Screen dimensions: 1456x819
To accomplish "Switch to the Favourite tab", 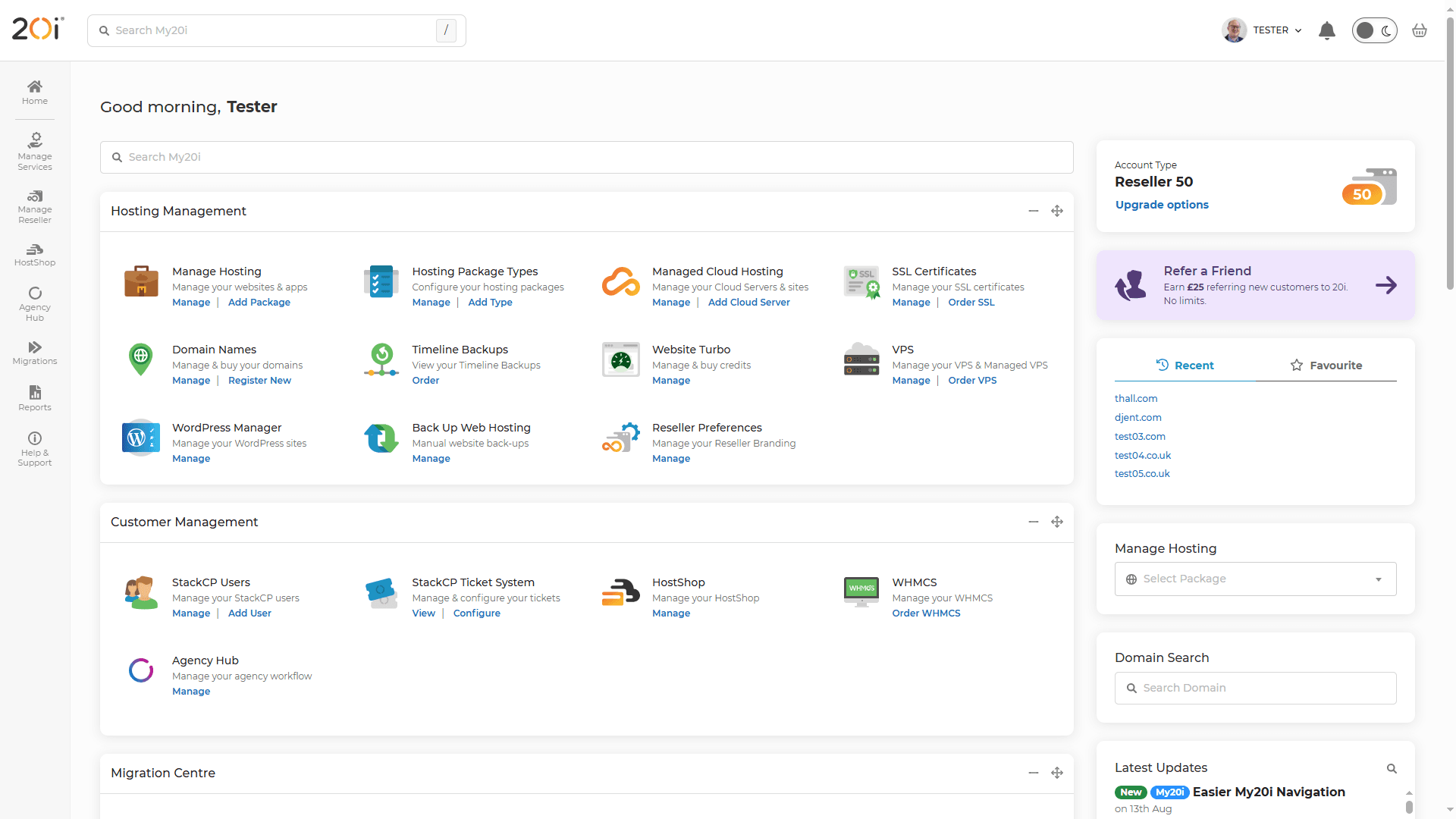I will pos(1326,365).
